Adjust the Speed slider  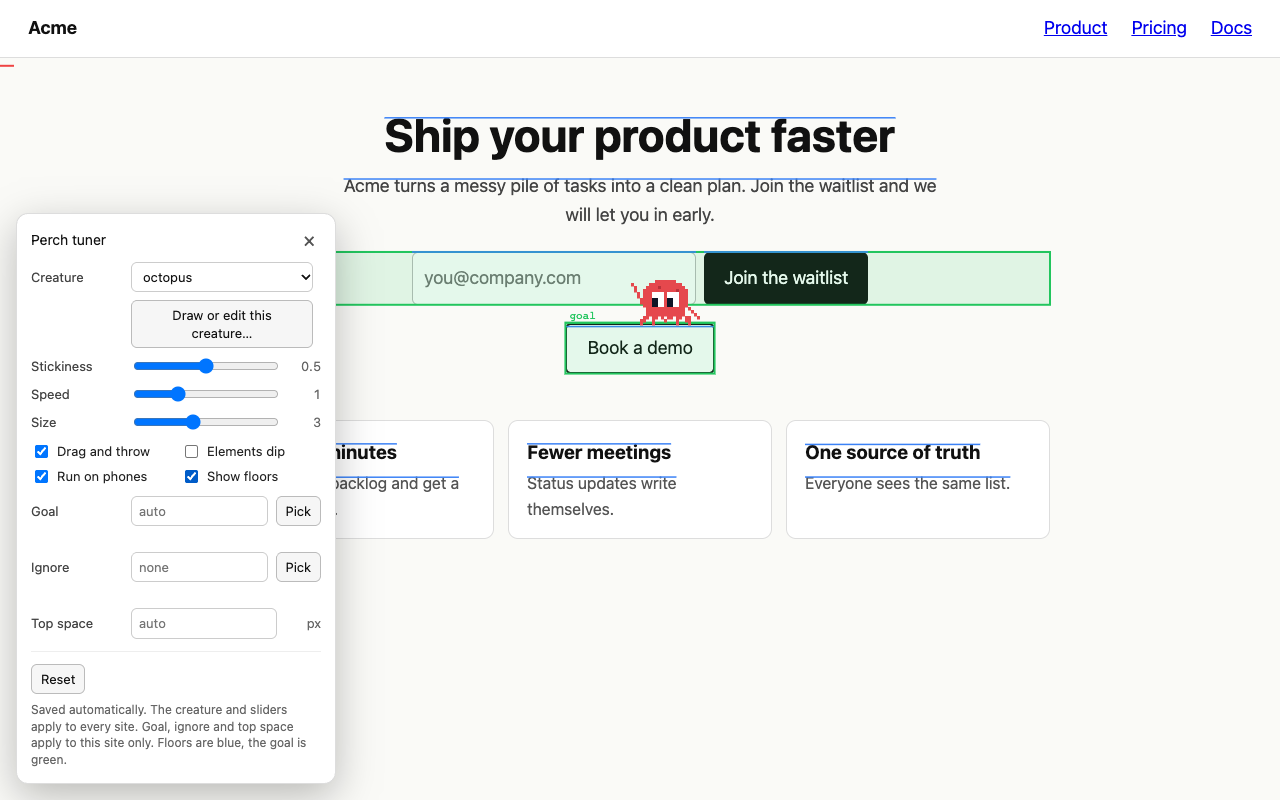coord(206,394)
